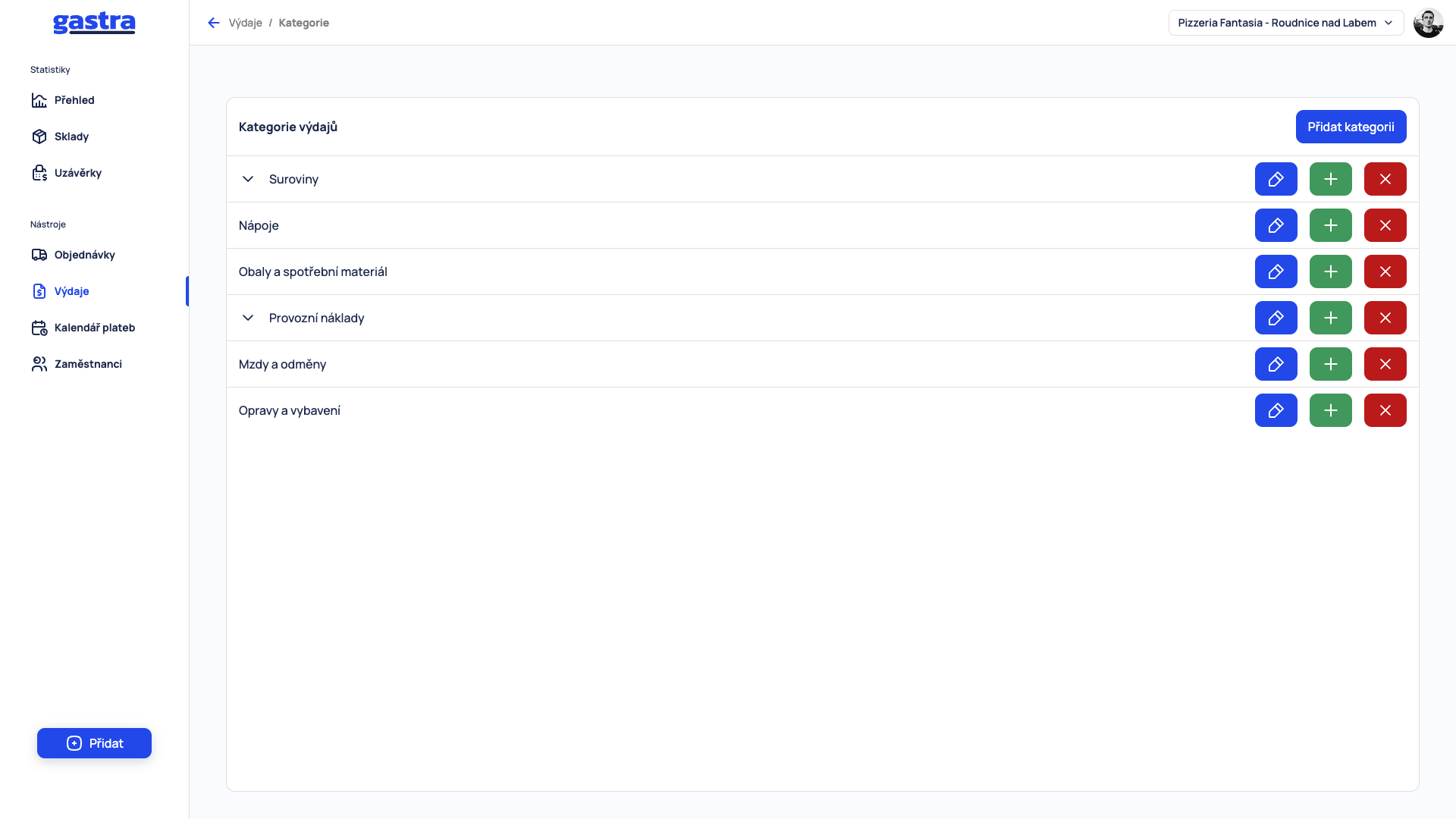Viewport: 1456px width, 819px height.
Task: Click the gastra logo
Action: [x=94, y=23]
